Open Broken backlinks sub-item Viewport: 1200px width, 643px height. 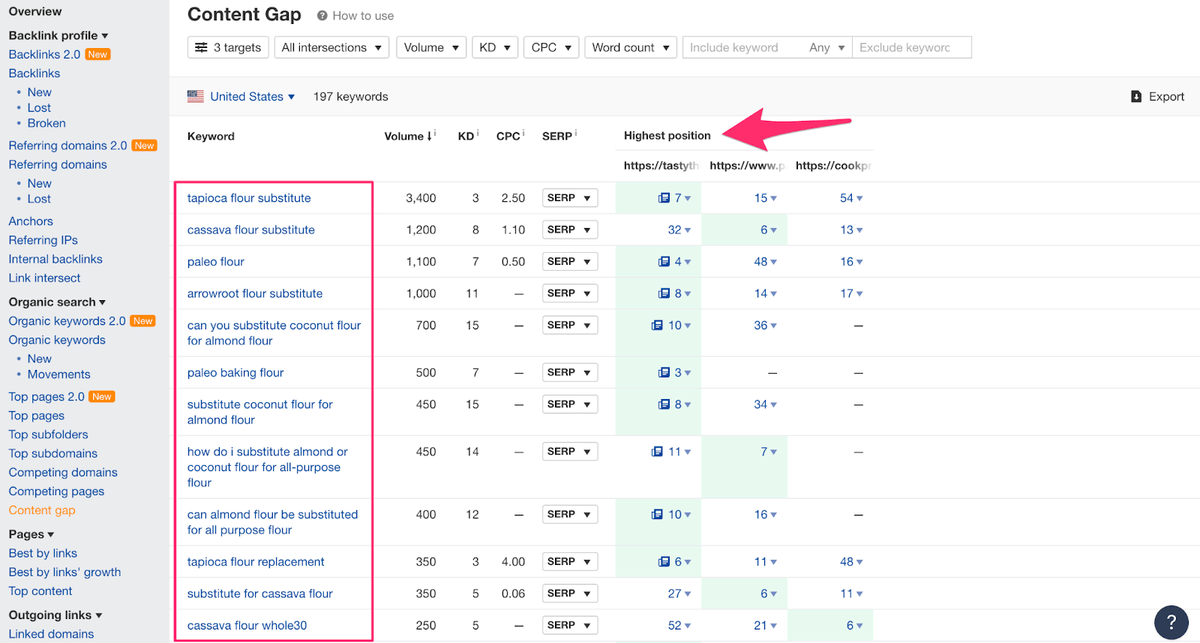click(47, 124)
